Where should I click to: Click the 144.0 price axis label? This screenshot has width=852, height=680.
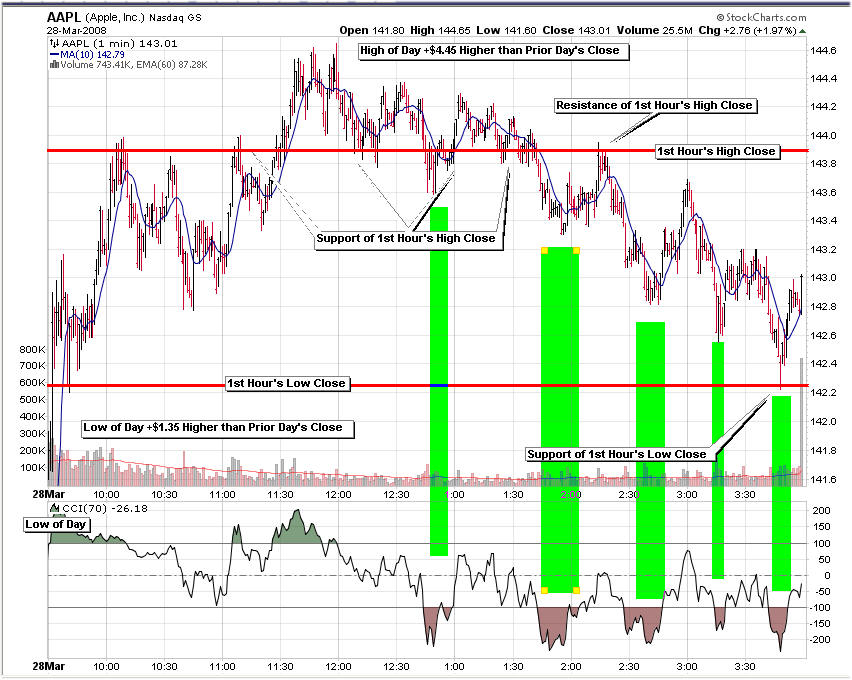point(824,136)
